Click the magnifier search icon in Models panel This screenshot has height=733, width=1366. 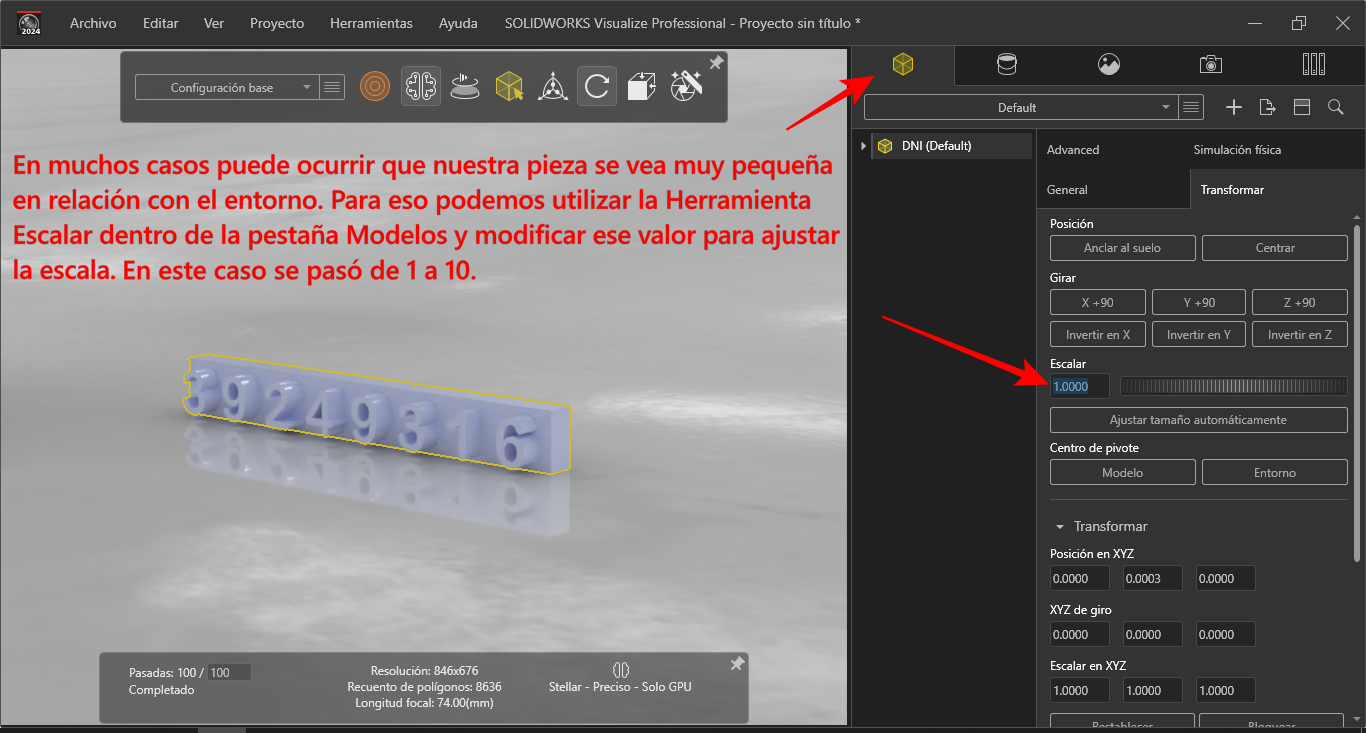[x=1335, y=107]
